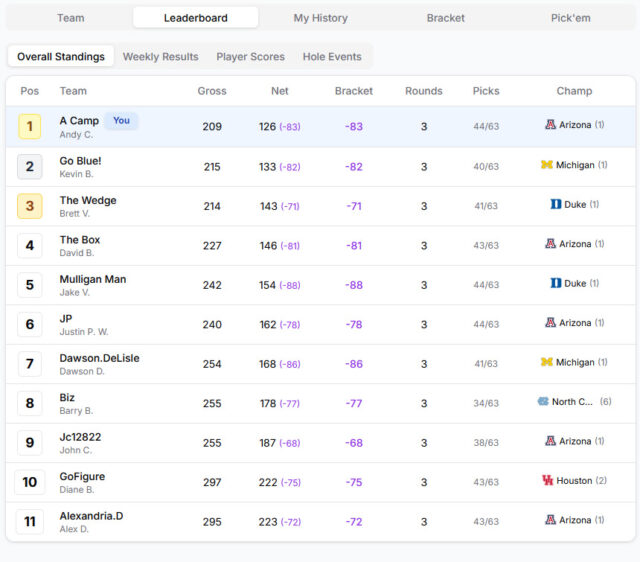Click the Team column header
Screen dimensions: 640x562
point(73,91)
